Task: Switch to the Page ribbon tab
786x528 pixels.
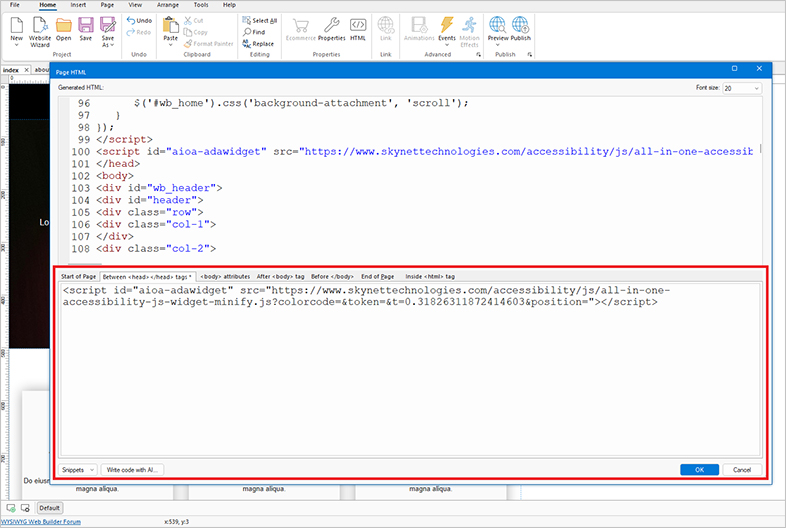Action: [x=107, y=5]
